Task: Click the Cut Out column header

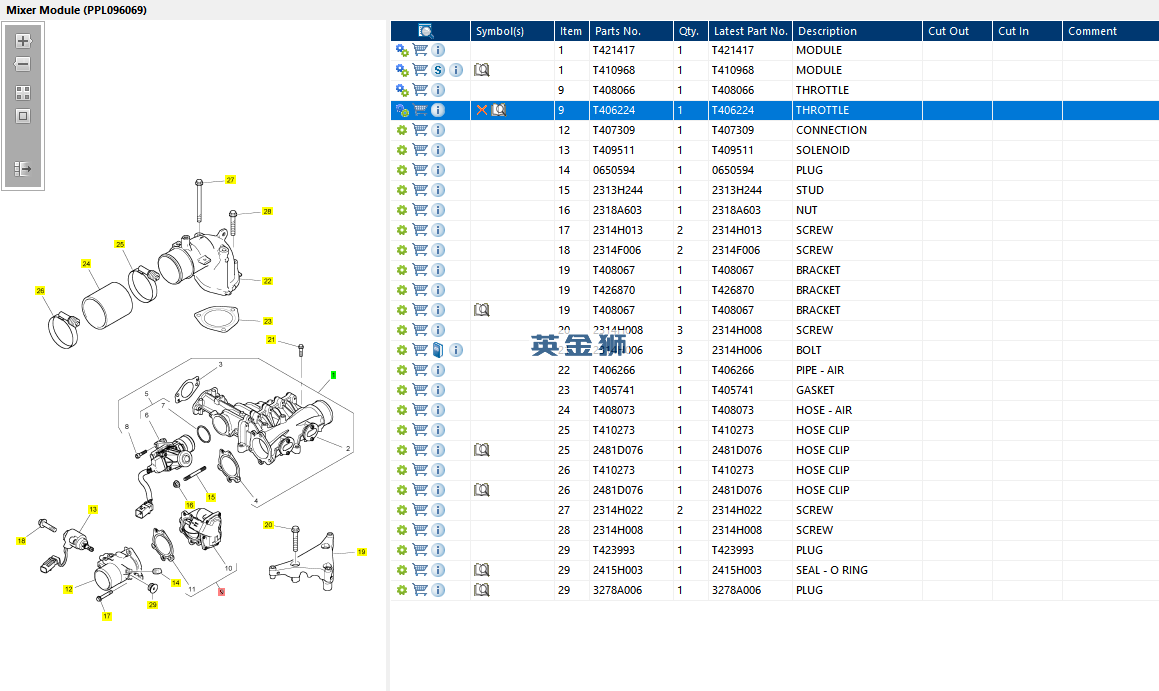Action: [x=957, y=31]
